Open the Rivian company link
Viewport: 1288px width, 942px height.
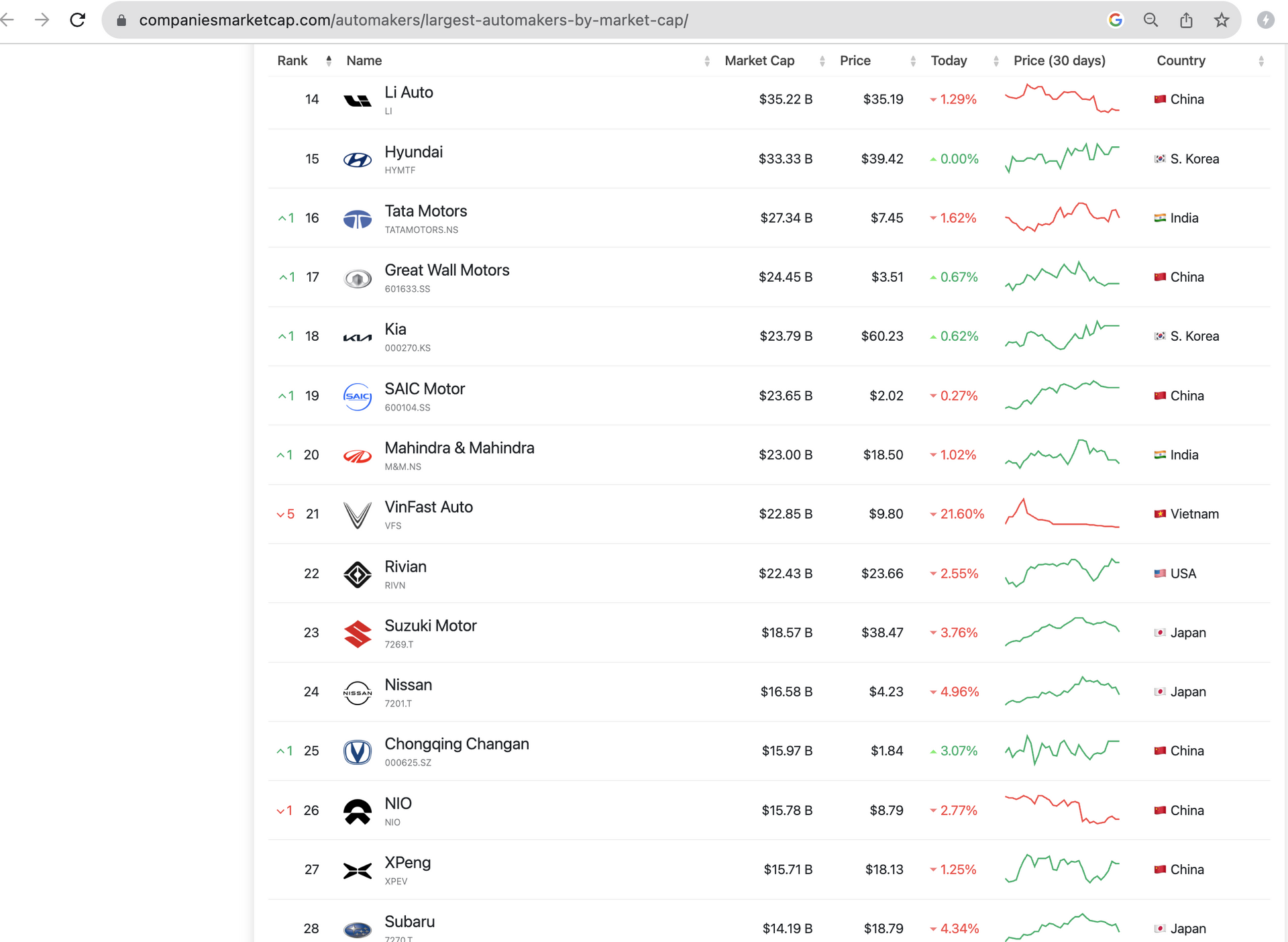[x=405, y=566]
